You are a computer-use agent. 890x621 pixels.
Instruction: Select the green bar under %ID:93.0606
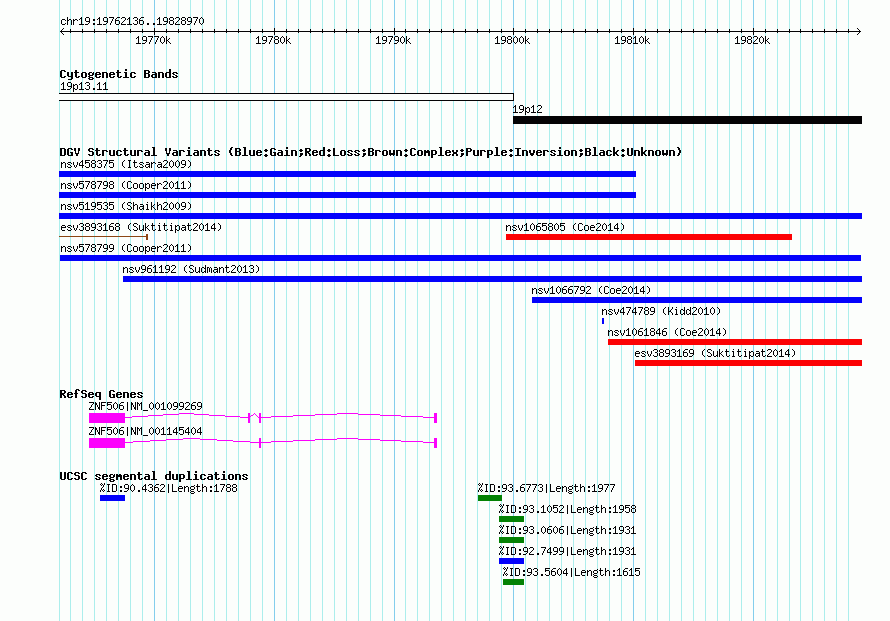coord(511,540)
